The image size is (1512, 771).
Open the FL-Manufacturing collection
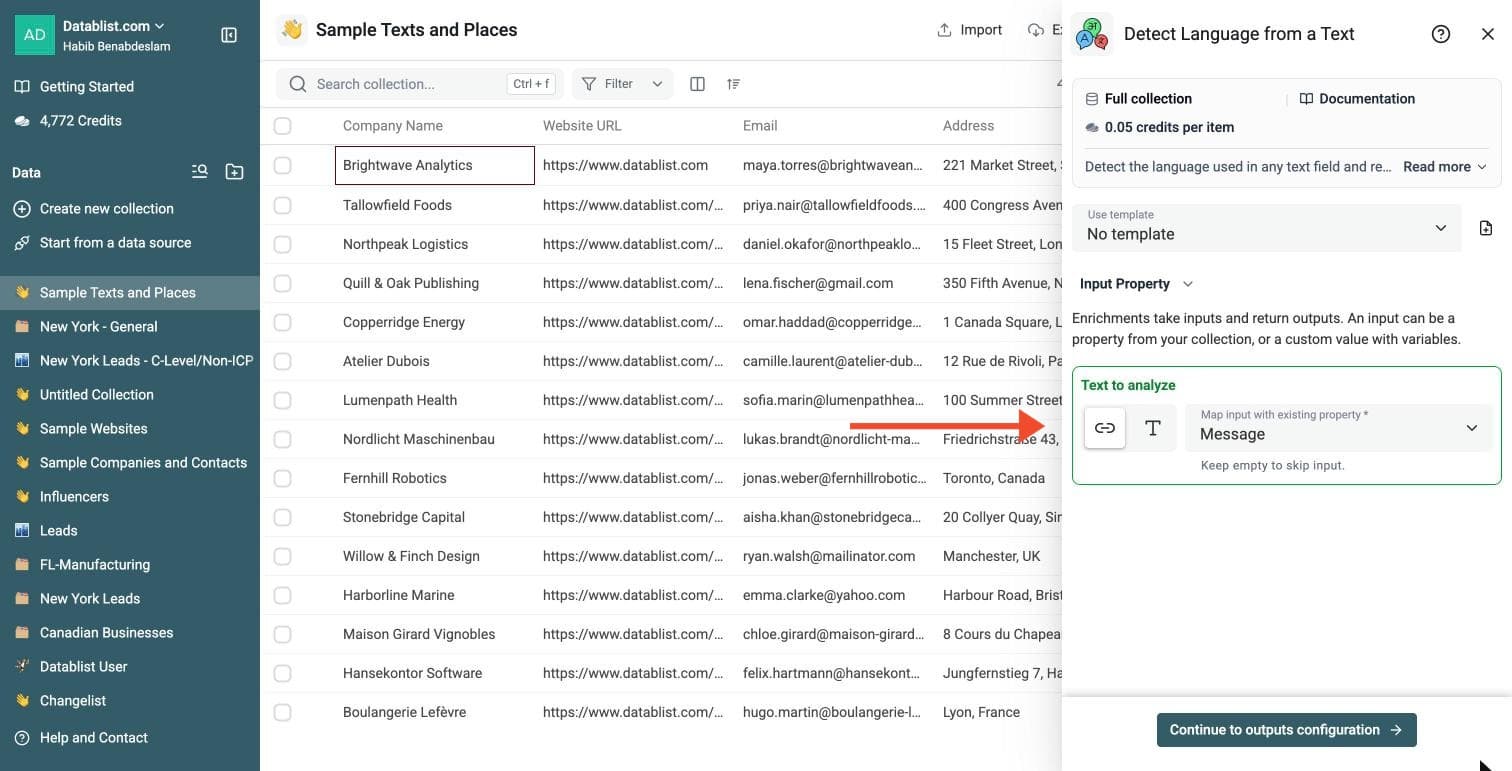pos(129,565)
